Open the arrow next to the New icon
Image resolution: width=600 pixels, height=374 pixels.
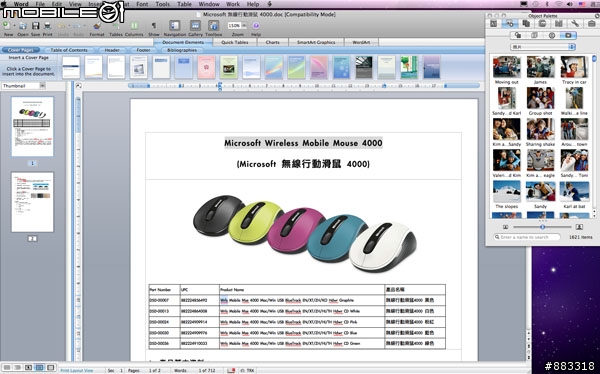[14, 26]
